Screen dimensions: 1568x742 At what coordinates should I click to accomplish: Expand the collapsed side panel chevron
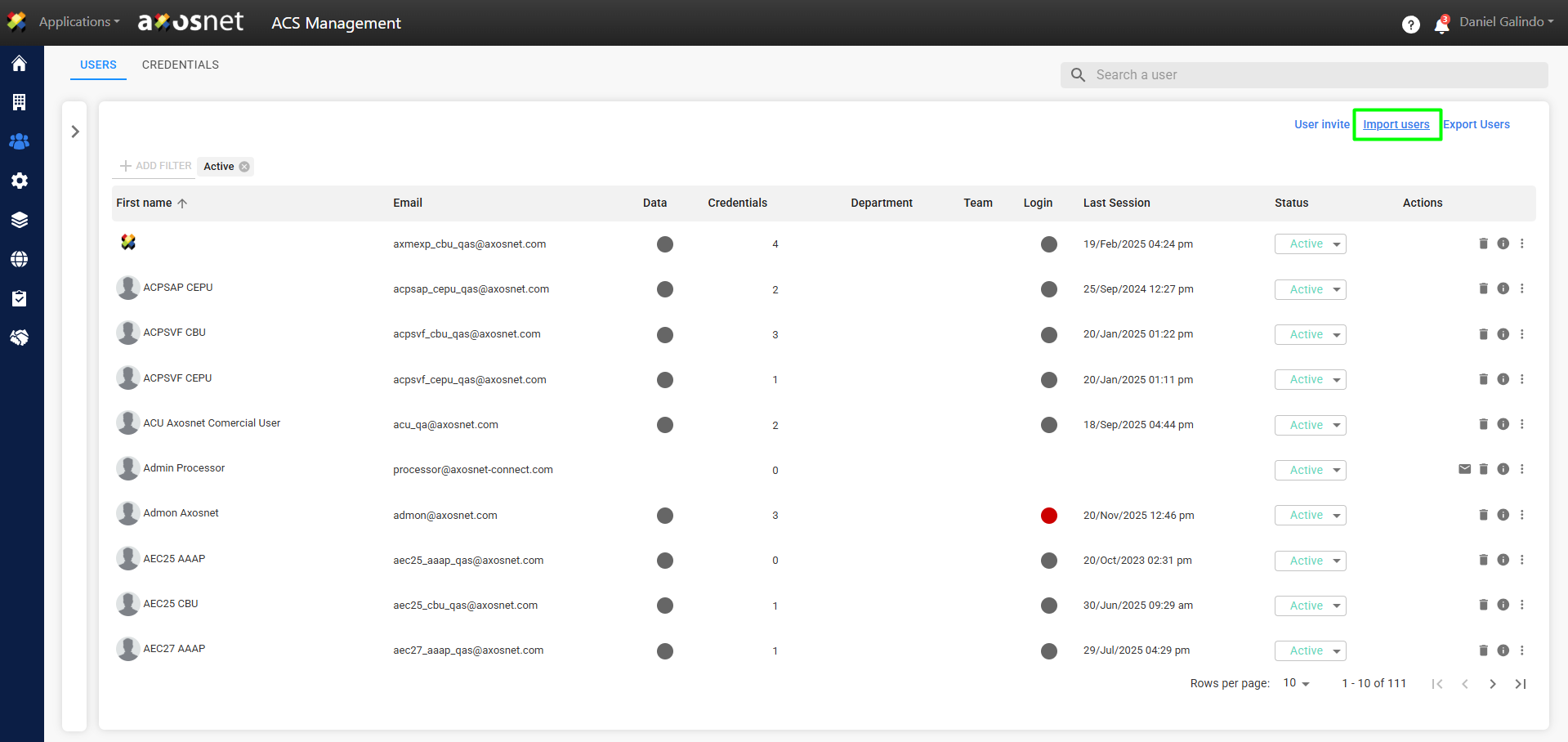[75, 132]
